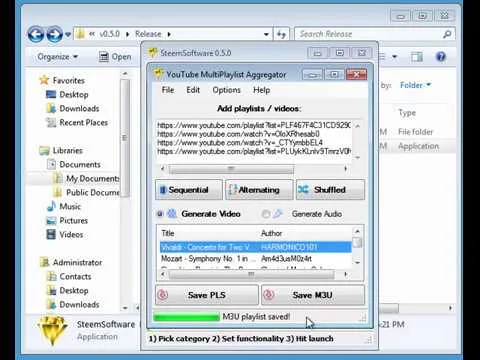Click the Release breadcrumb segment

[x=148, y=34]
